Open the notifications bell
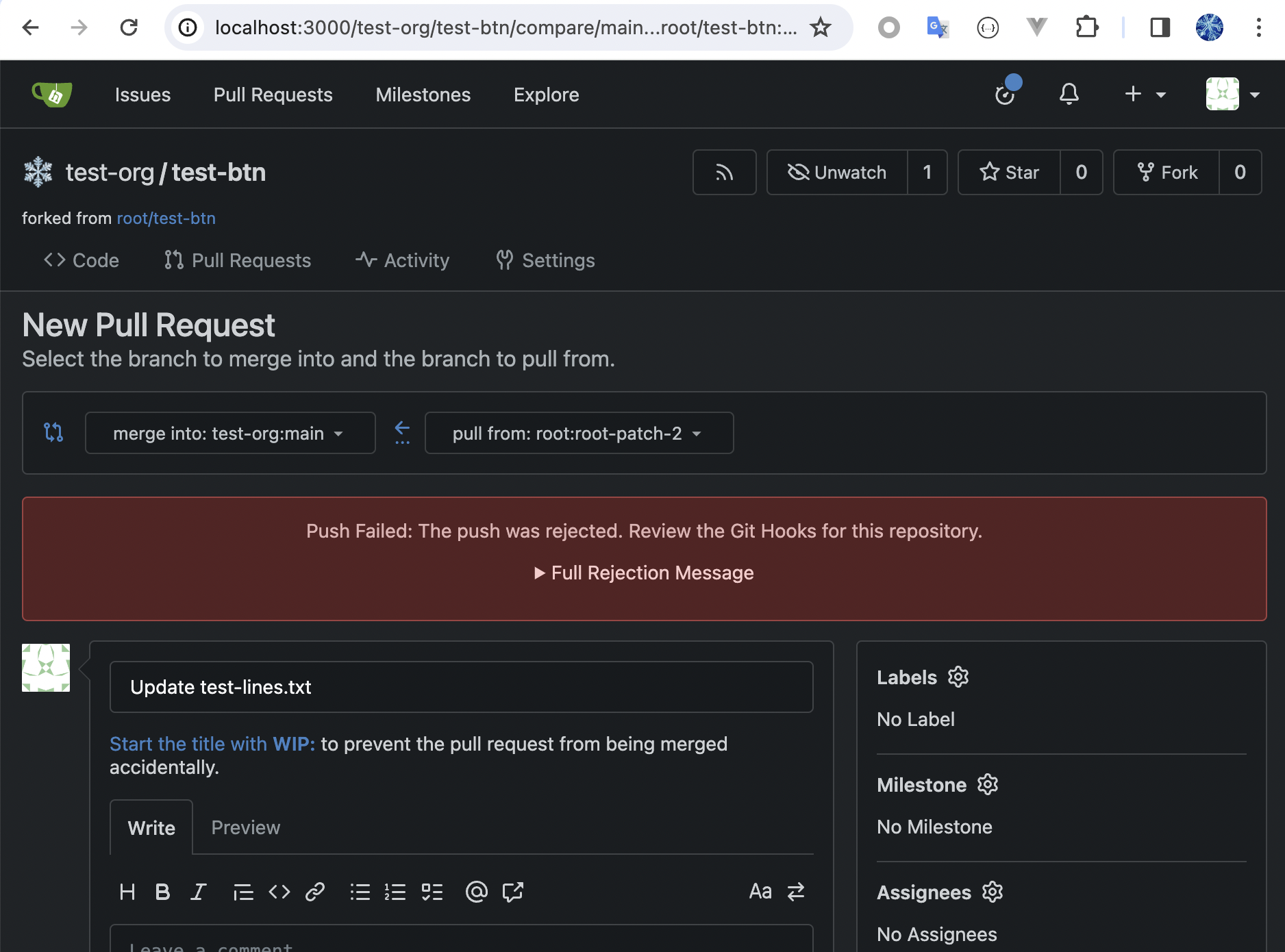The image size is (1285, 952). pos(1069,95)
